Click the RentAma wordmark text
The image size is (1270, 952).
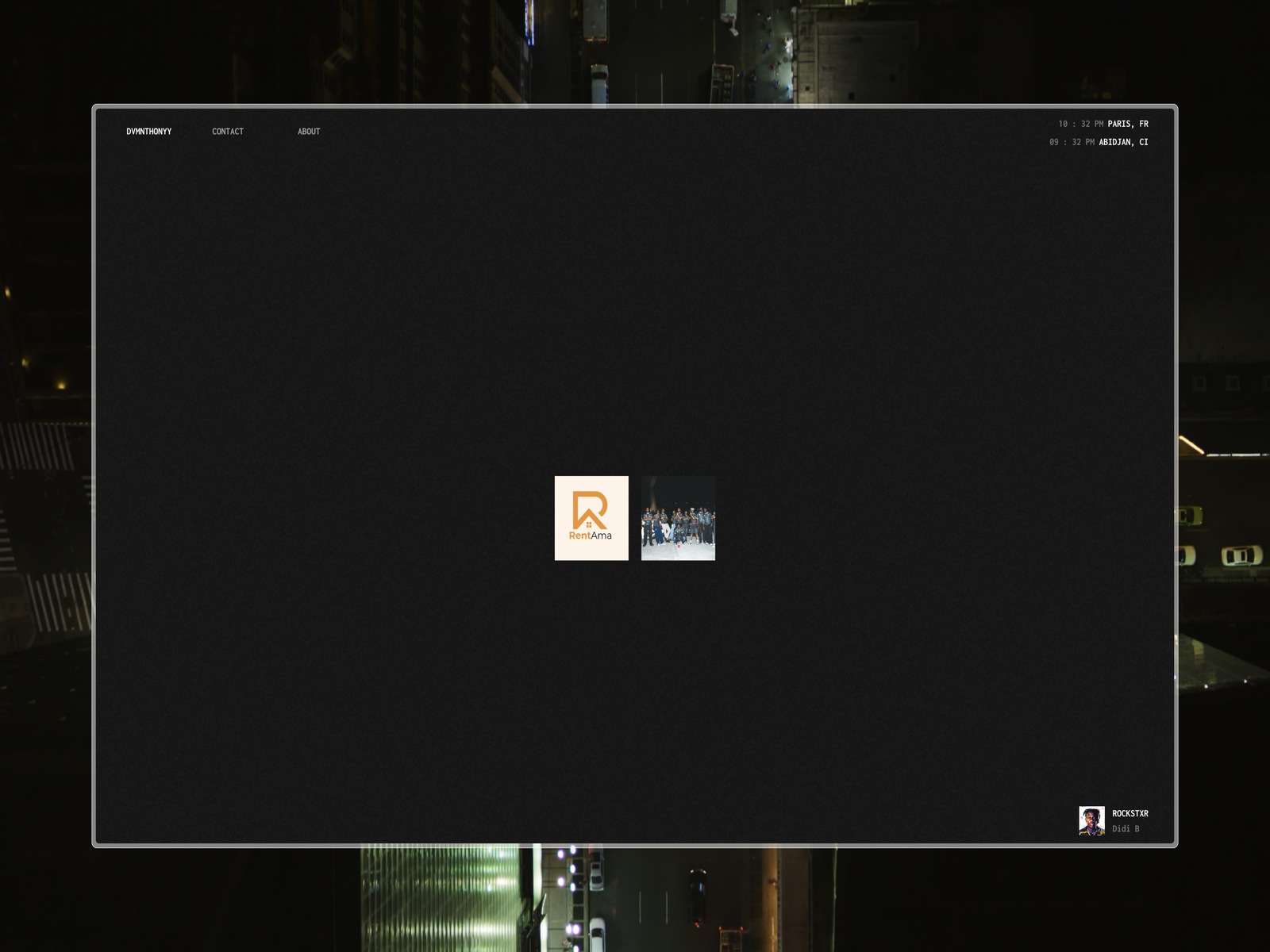tap(591, 535)
